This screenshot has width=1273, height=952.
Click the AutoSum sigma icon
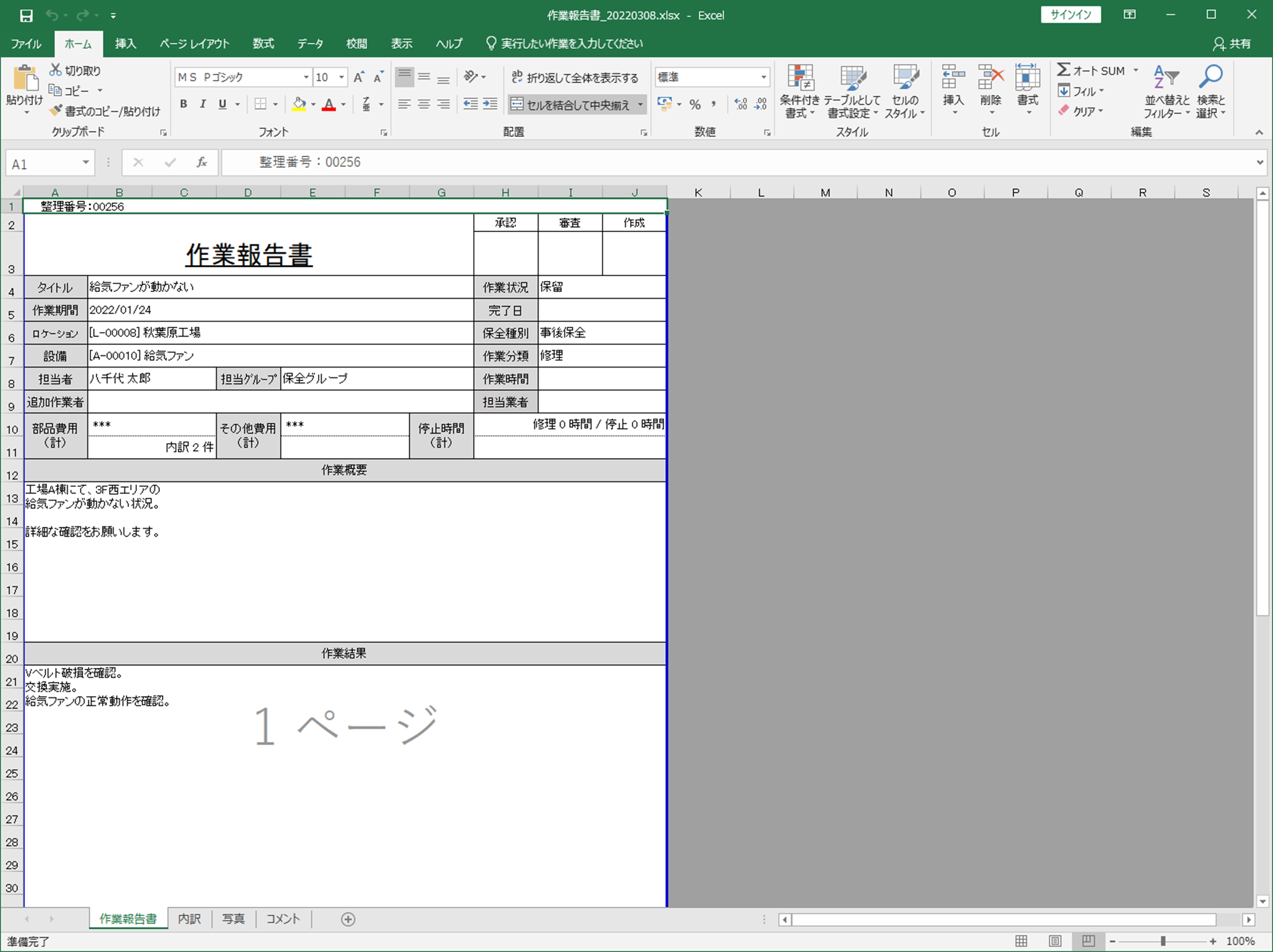(x=1064, y=70)
